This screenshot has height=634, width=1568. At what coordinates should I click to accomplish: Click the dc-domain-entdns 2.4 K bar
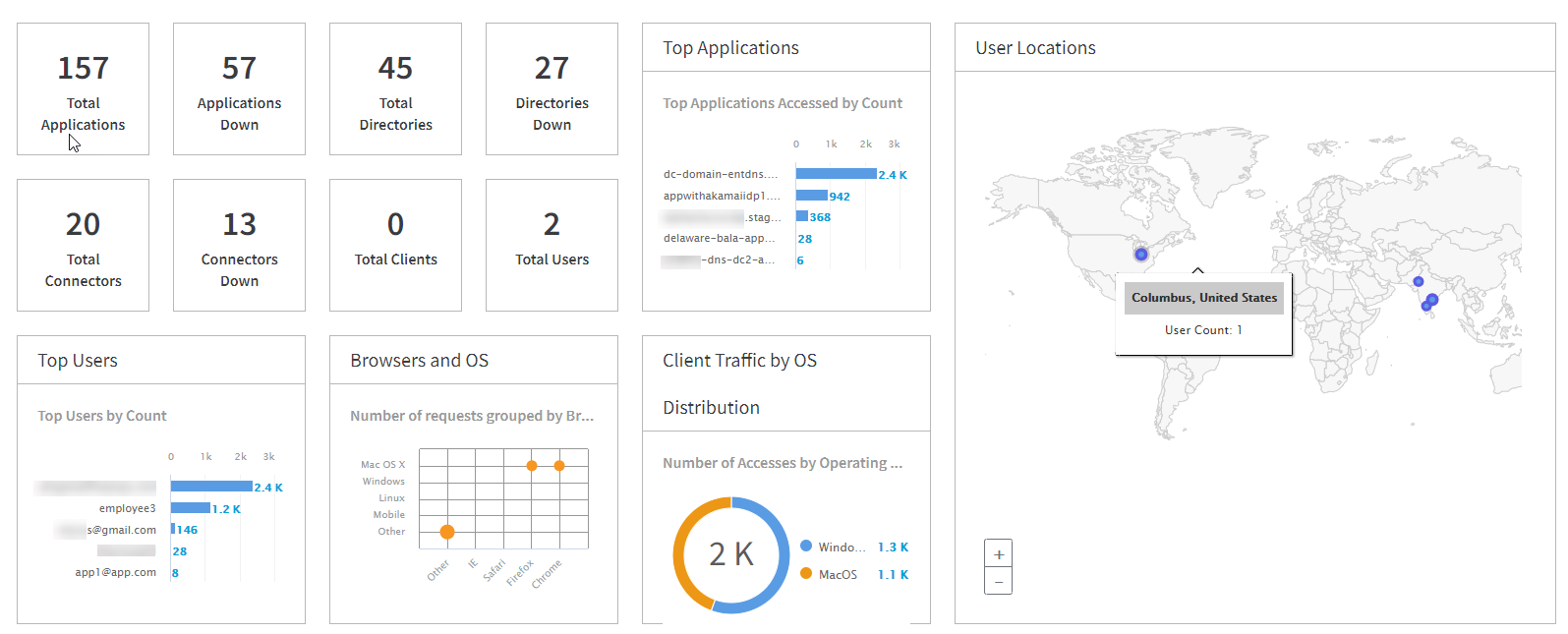[836, 174]
